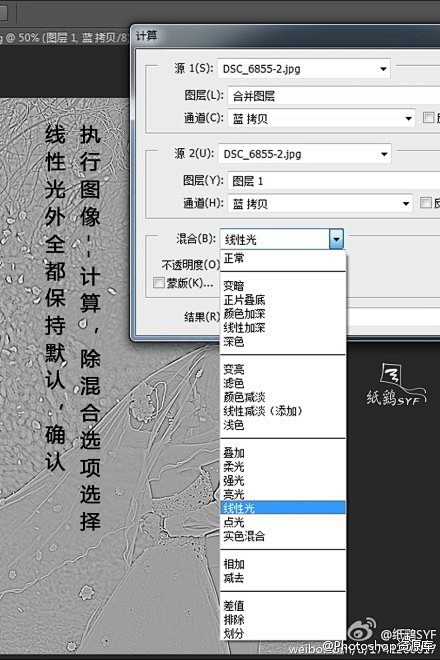440x660 pixels.
Task: Open the Source 2 通道 channel dropdown
Action: point(320,204)
